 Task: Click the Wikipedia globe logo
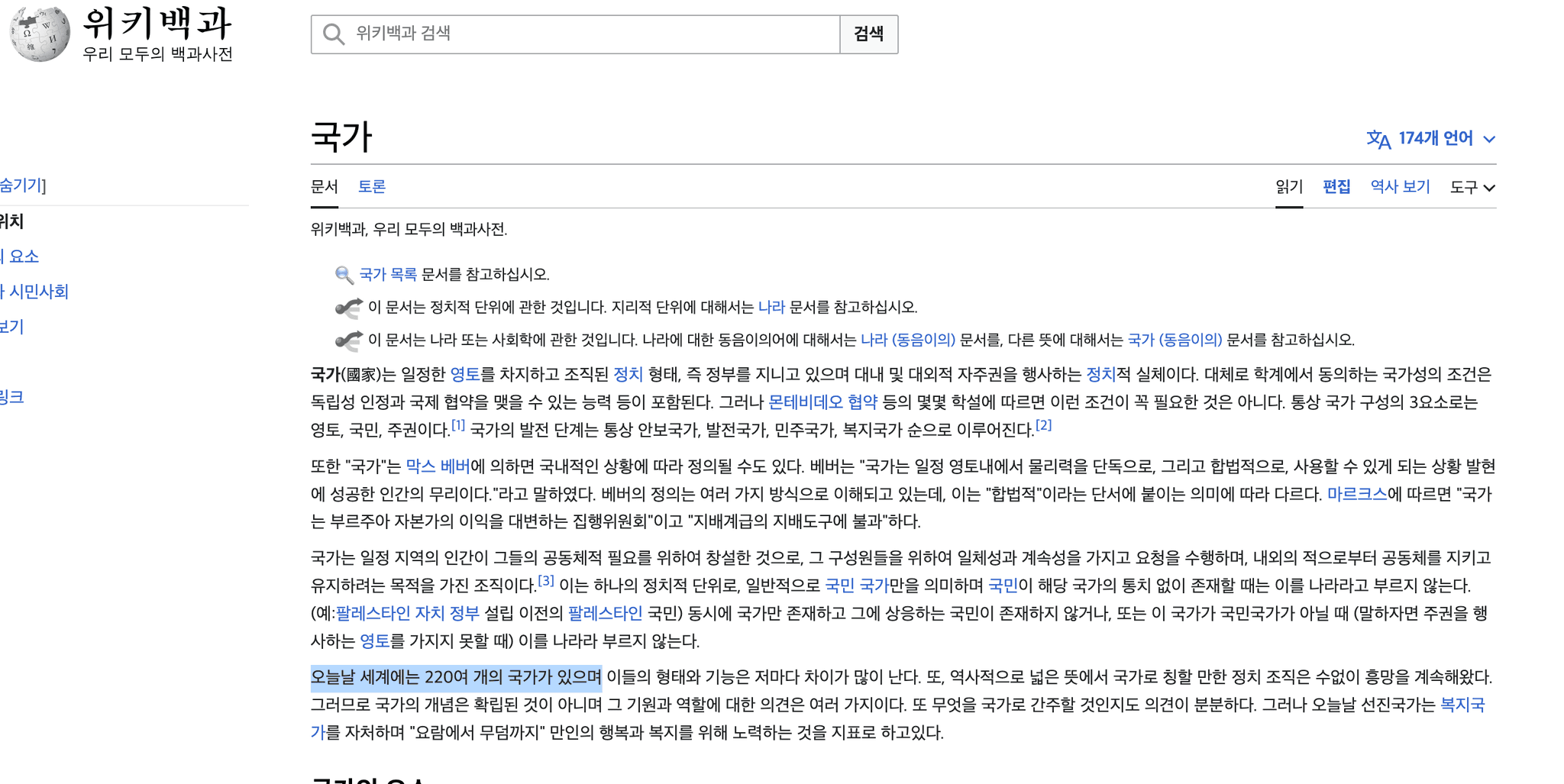tap(38, 32)
